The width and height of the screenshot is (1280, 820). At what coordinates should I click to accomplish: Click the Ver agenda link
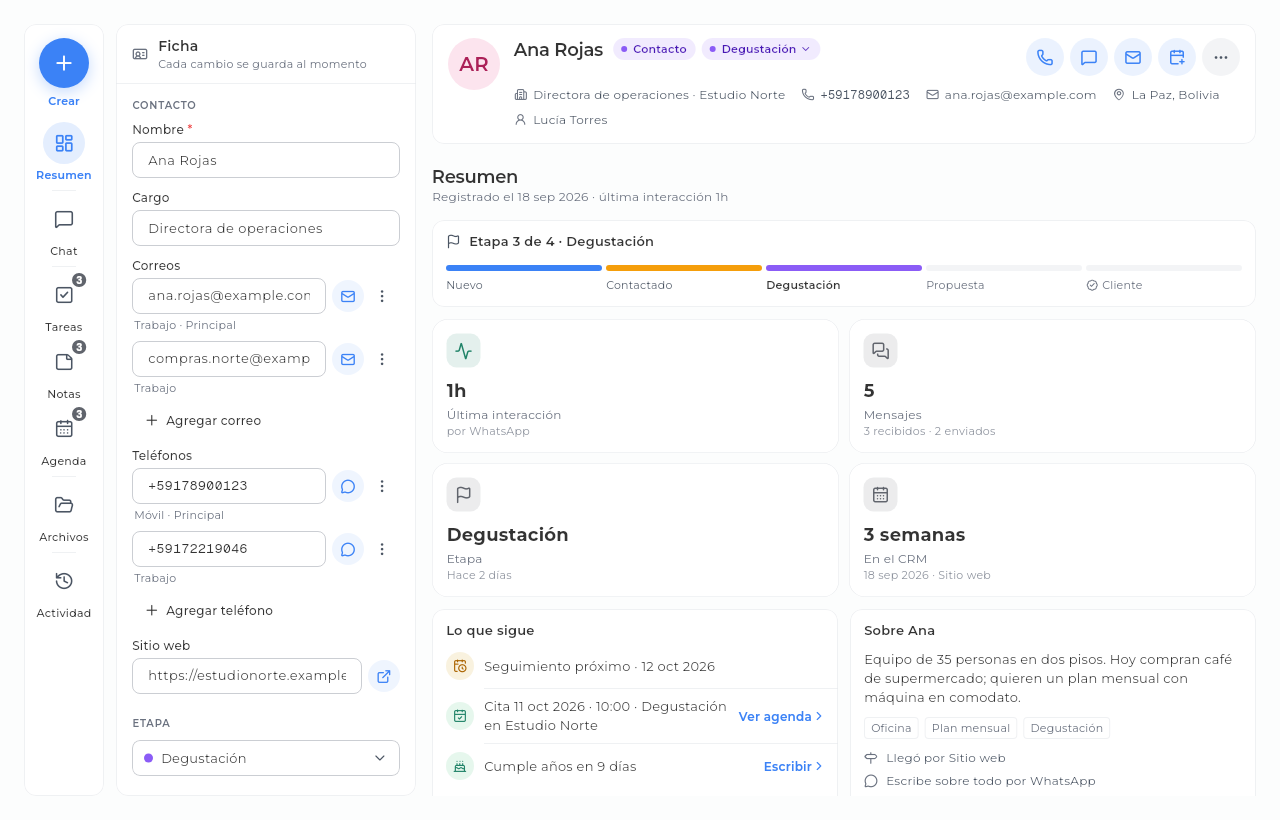coord(781,716)
